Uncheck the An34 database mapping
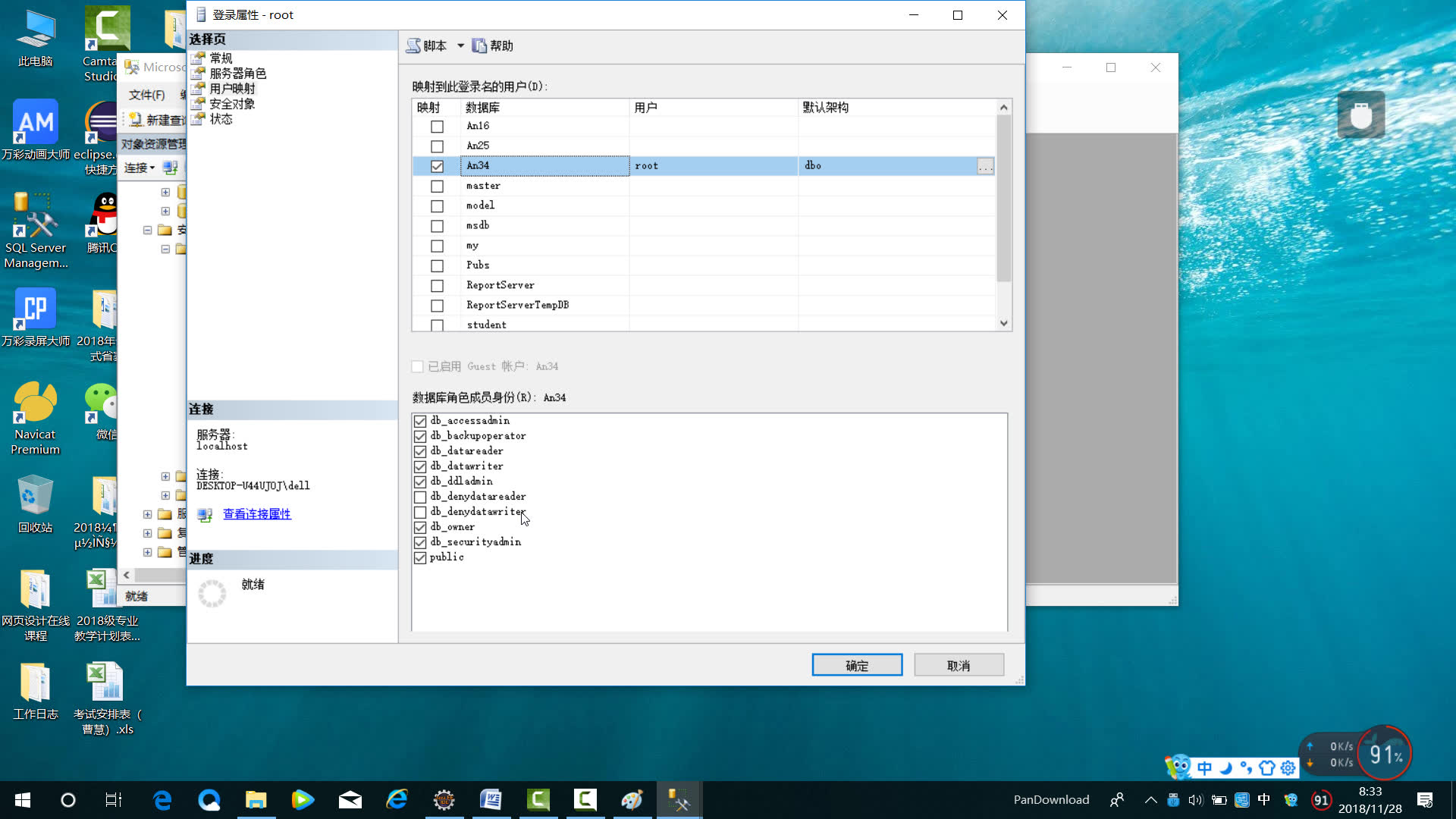The height and width of the screenshot is (819, 1456). pyautogui.click(x=437, y=166)
